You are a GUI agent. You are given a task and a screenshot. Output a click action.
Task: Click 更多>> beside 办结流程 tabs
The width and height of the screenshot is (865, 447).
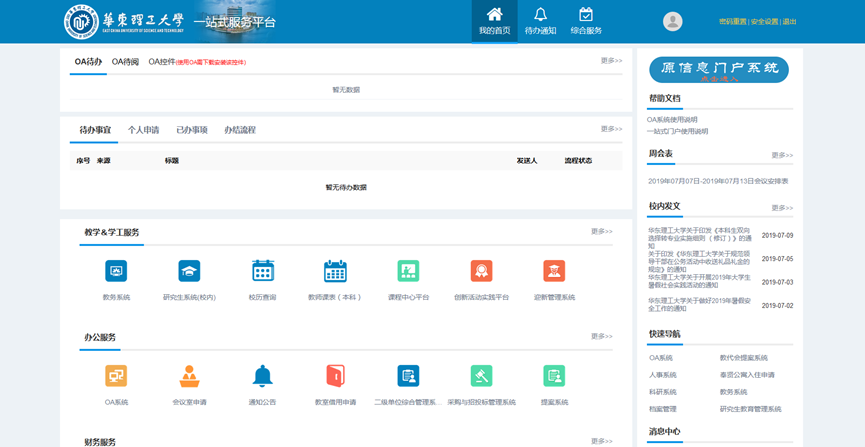pyautogui.click(x=611, y=129)
